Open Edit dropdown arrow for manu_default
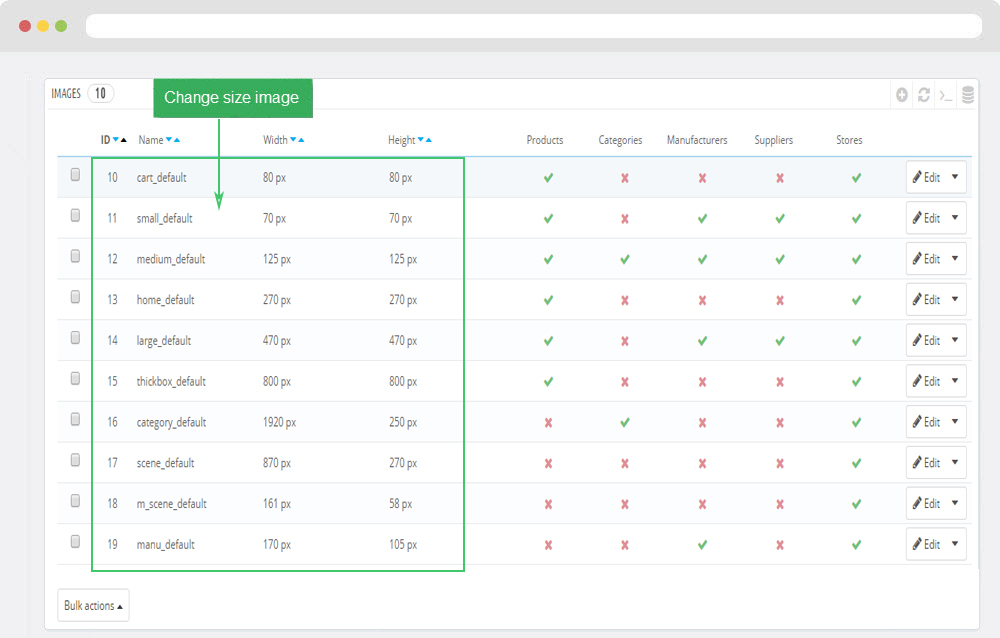The width and height of the screenshot is (1000, 638). point(955,544)
